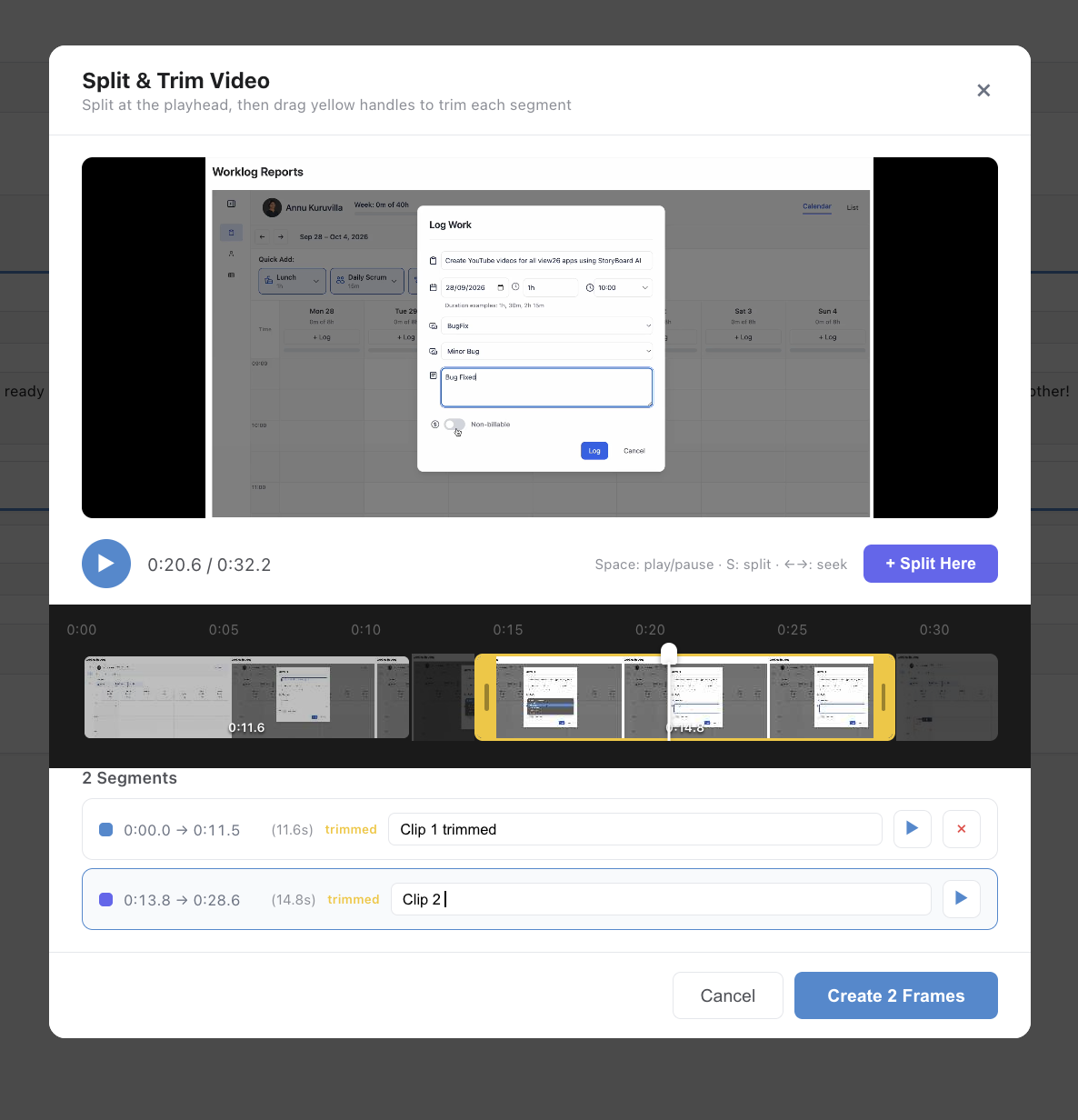Viewport: 1078px width, 1120px height.
Task: Jump to the 0:05 ruler mark
Action: coord(224,629)
